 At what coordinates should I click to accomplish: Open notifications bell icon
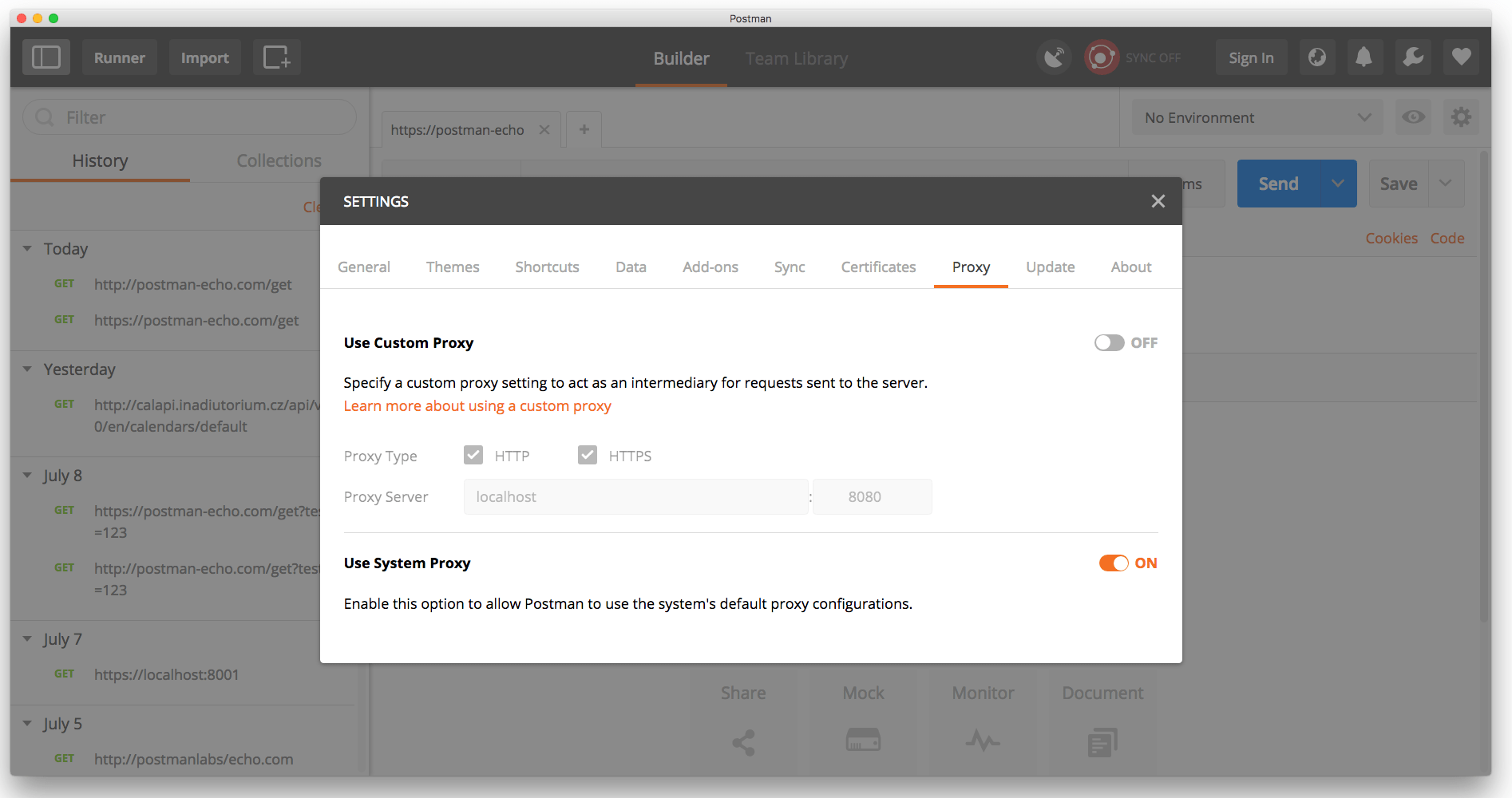point(1364,57)
